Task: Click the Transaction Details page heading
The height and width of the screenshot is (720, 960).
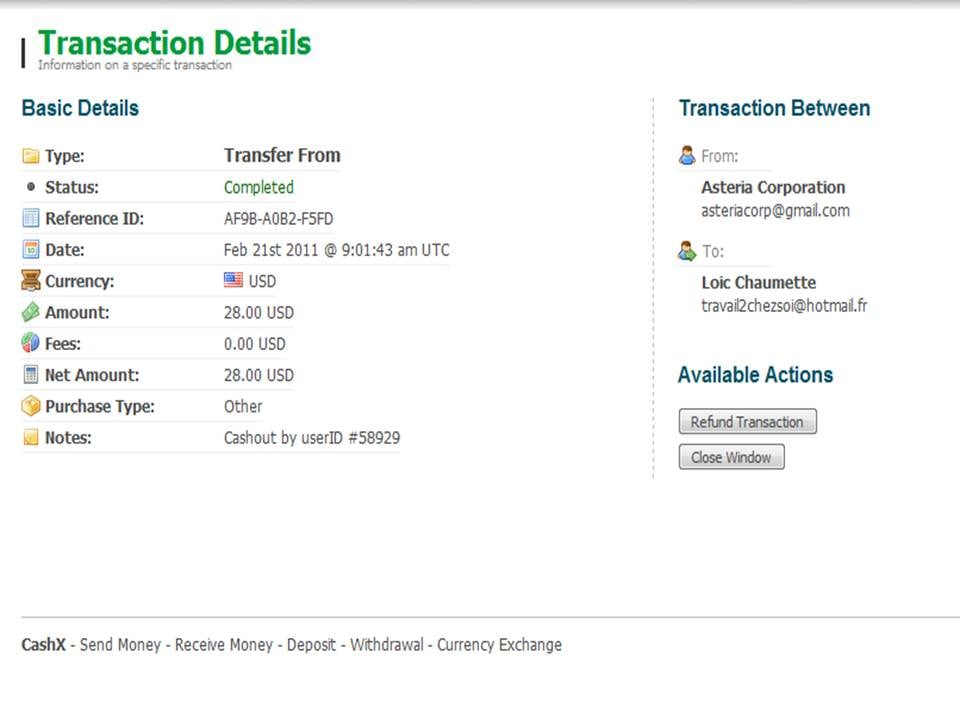Action: click(174, 43)
